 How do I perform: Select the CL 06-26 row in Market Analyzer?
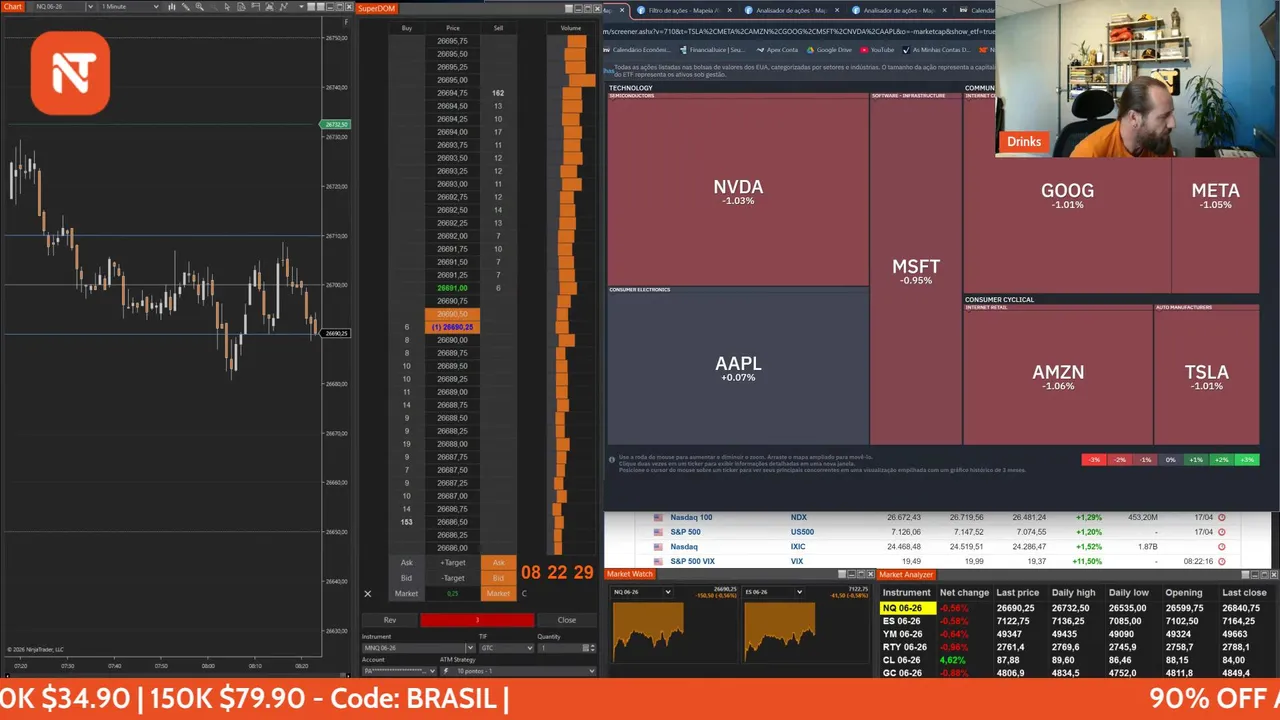coord(1077,660)
